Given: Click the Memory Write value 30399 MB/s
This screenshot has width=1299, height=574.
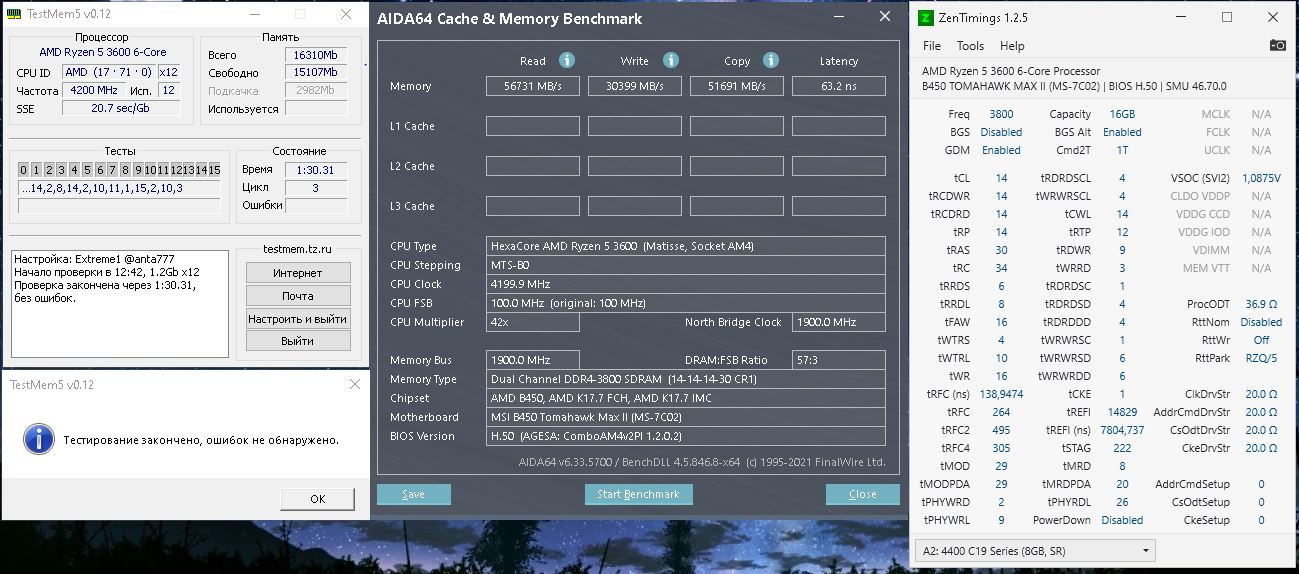Looking at the screenshot, I should pyautogui.click(x=635, y=86).
